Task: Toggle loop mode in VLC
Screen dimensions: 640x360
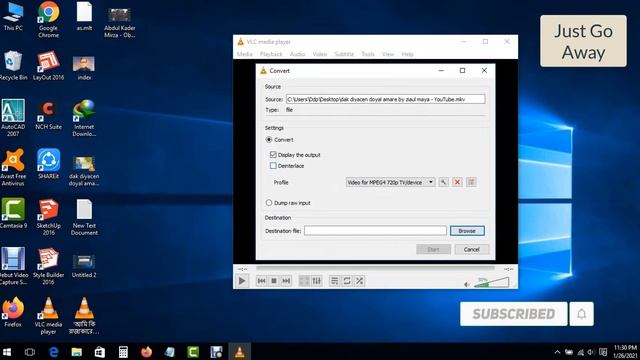Action: (x=347, y=281)
